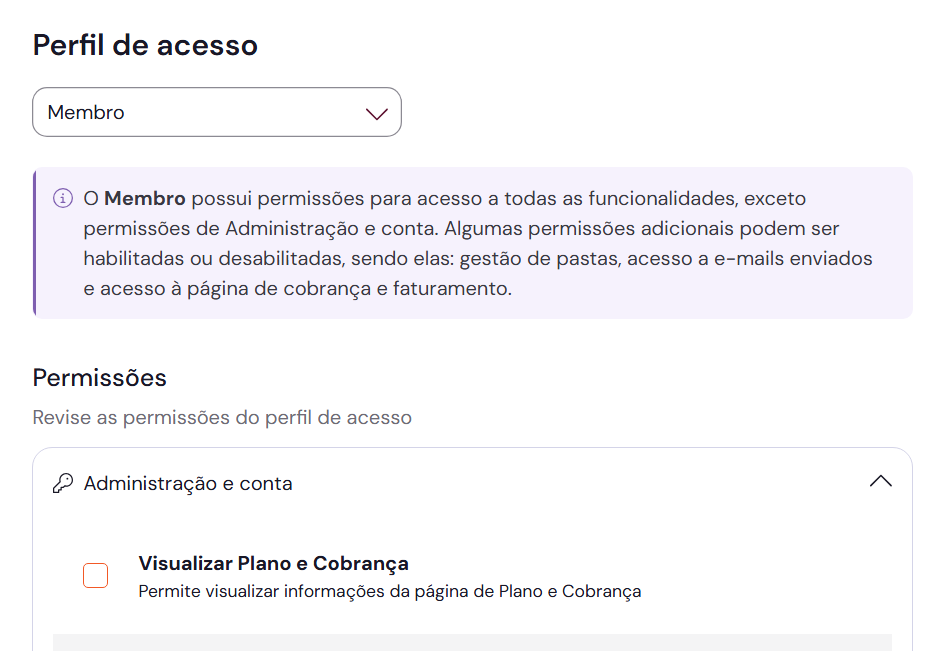
Task: Click the banner line mentioning habilitadas ou desabilitadas
Action: (x=478, y=259)
